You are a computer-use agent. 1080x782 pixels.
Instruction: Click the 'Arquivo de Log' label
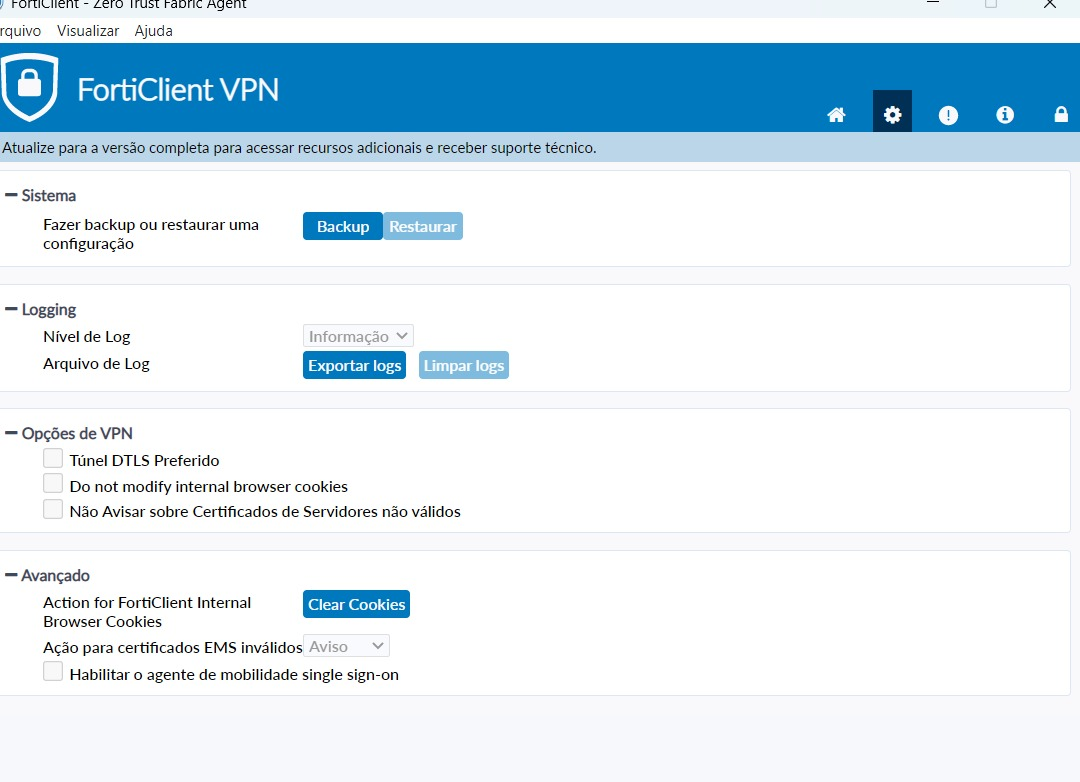click(x=96, y=364)
